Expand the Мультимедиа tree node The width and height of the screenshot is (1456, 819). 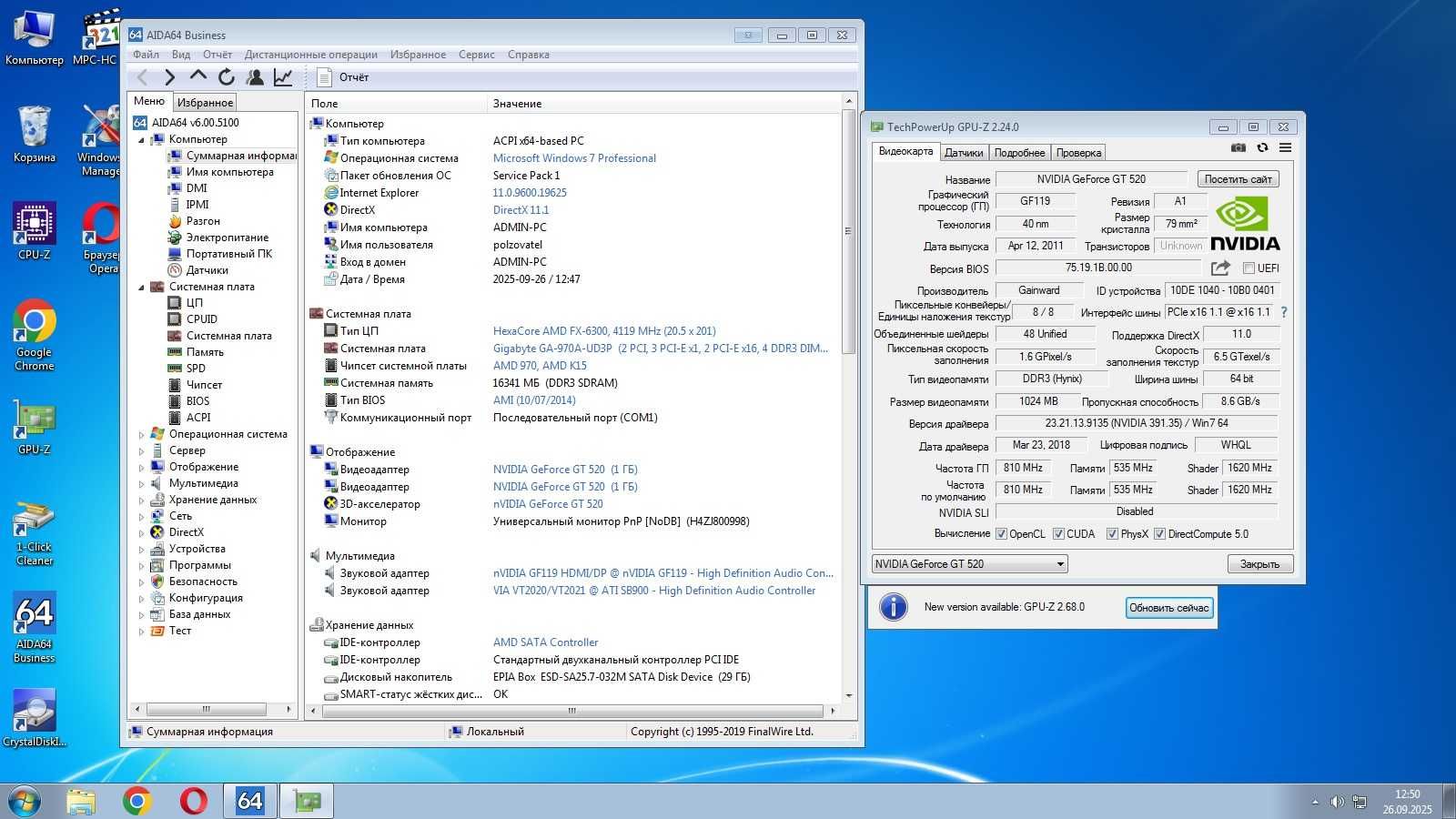141,484
